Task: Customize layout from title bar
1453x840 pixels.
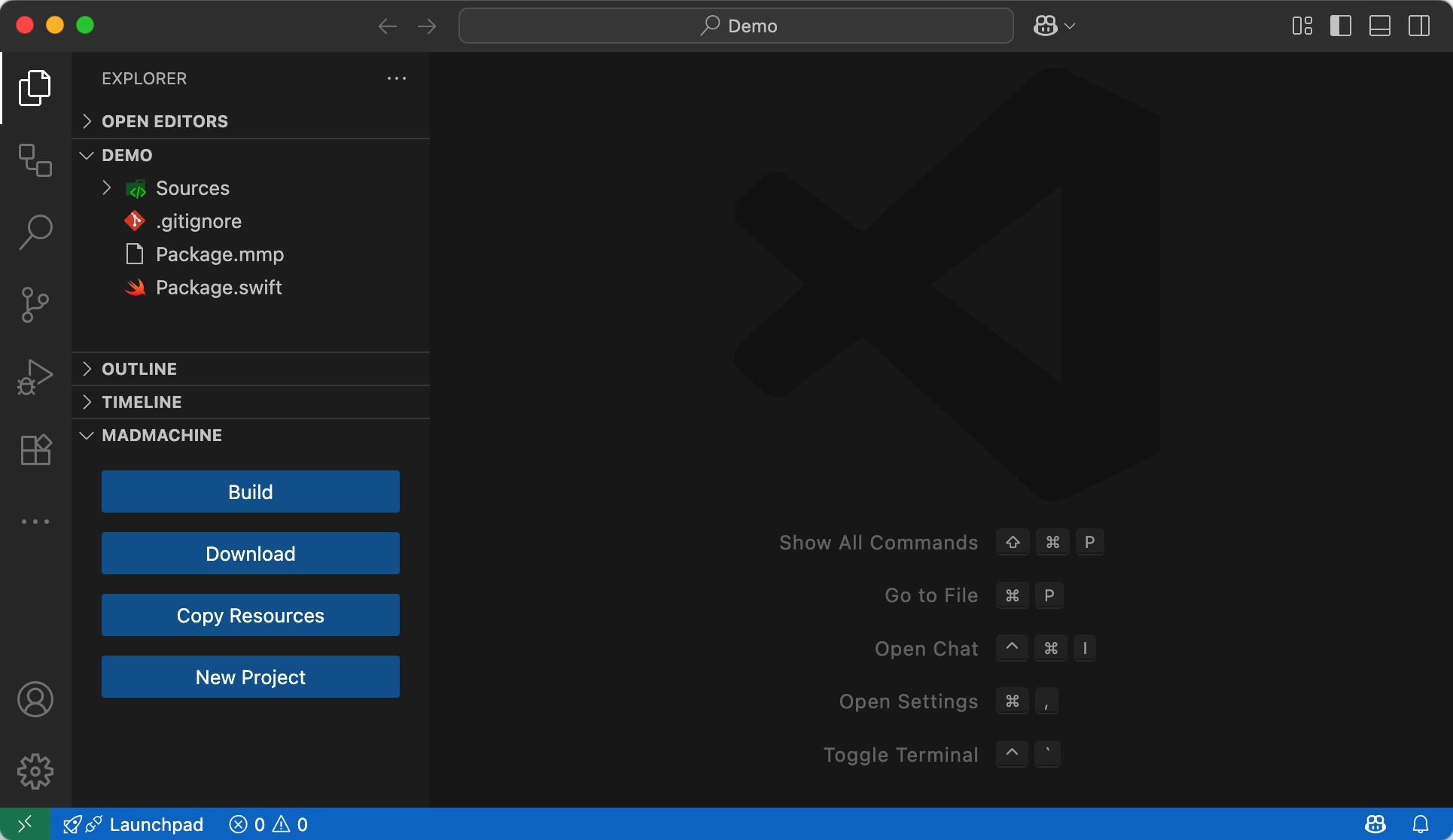Action: pyautogui.click(x=1302, y=26)
